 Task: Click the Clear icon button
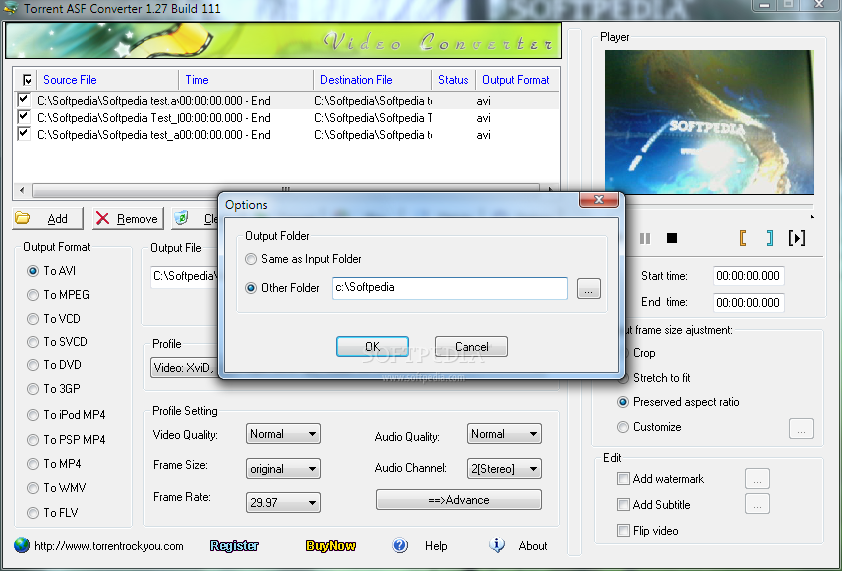tap(194, 219)
